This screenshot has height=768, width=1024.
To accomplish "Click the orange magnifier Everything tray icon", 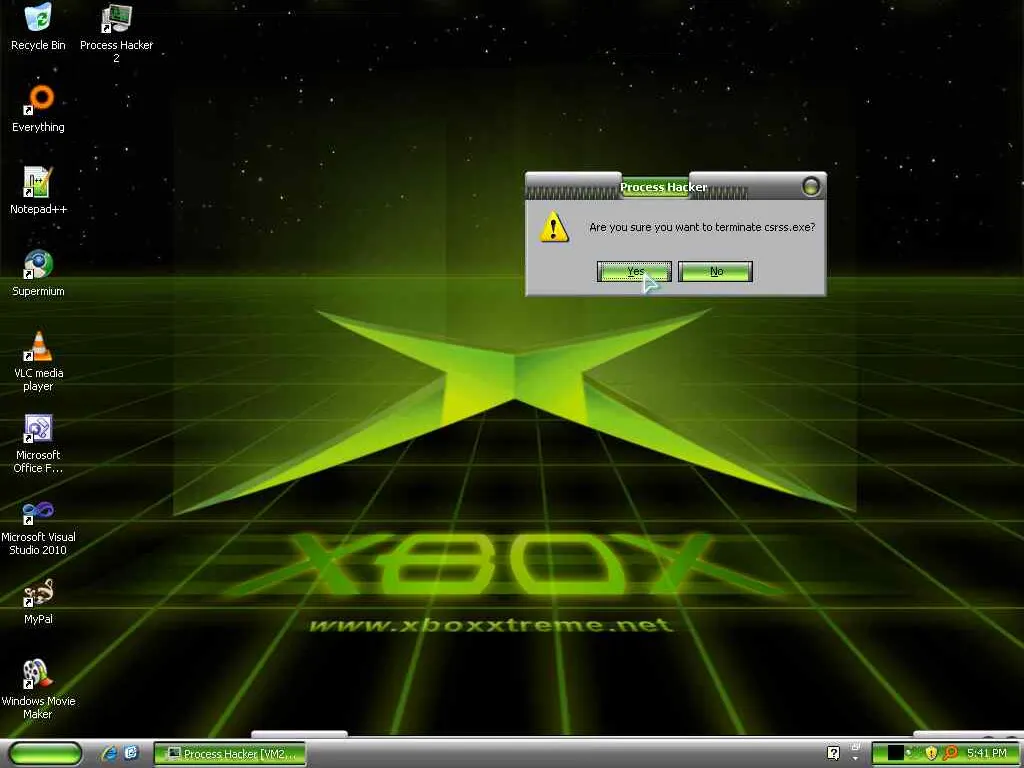I will click(x=950, y=753).
